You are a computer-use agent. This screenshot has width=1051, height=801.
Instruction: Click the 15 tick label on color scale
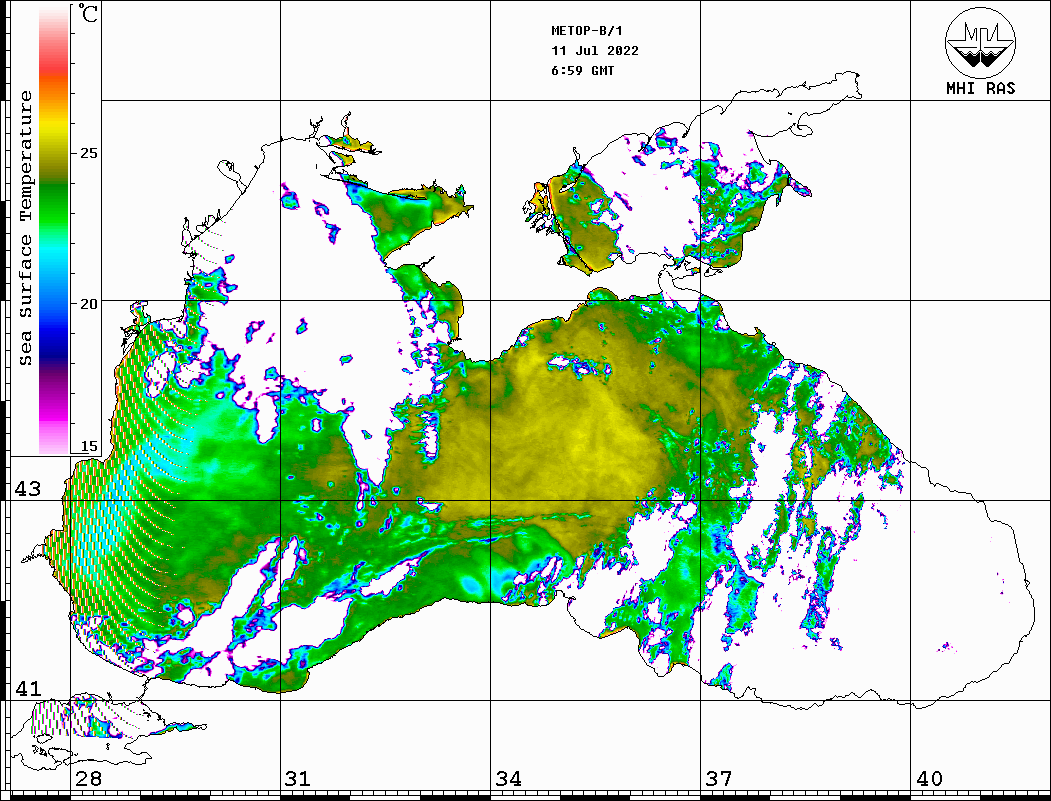point(88,446)
